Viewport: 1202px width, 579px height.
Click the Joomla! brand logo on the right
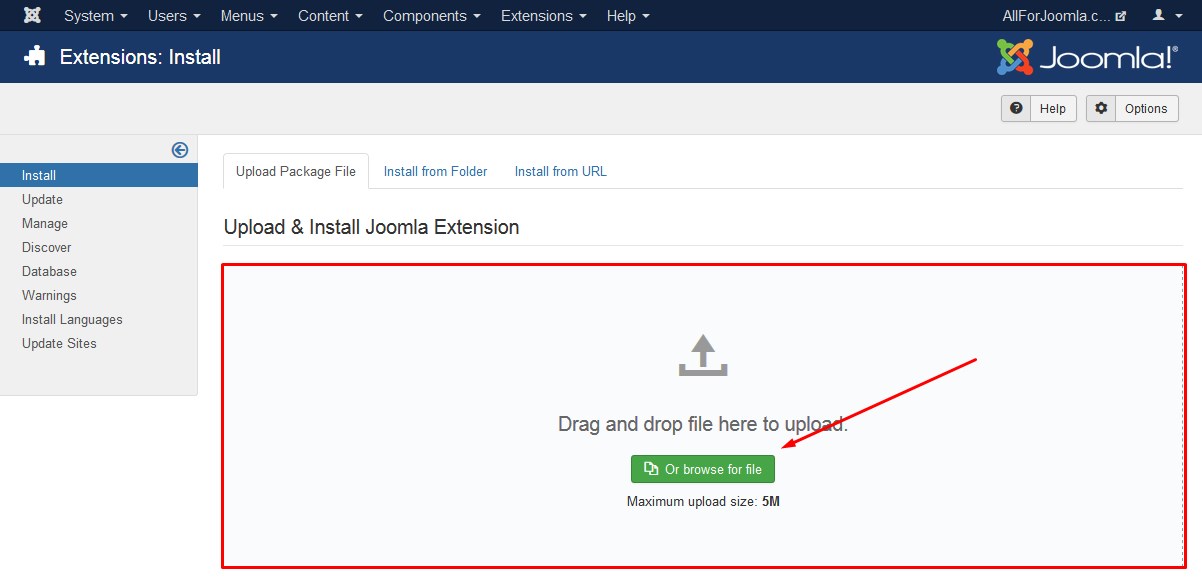coord(1087,57)
